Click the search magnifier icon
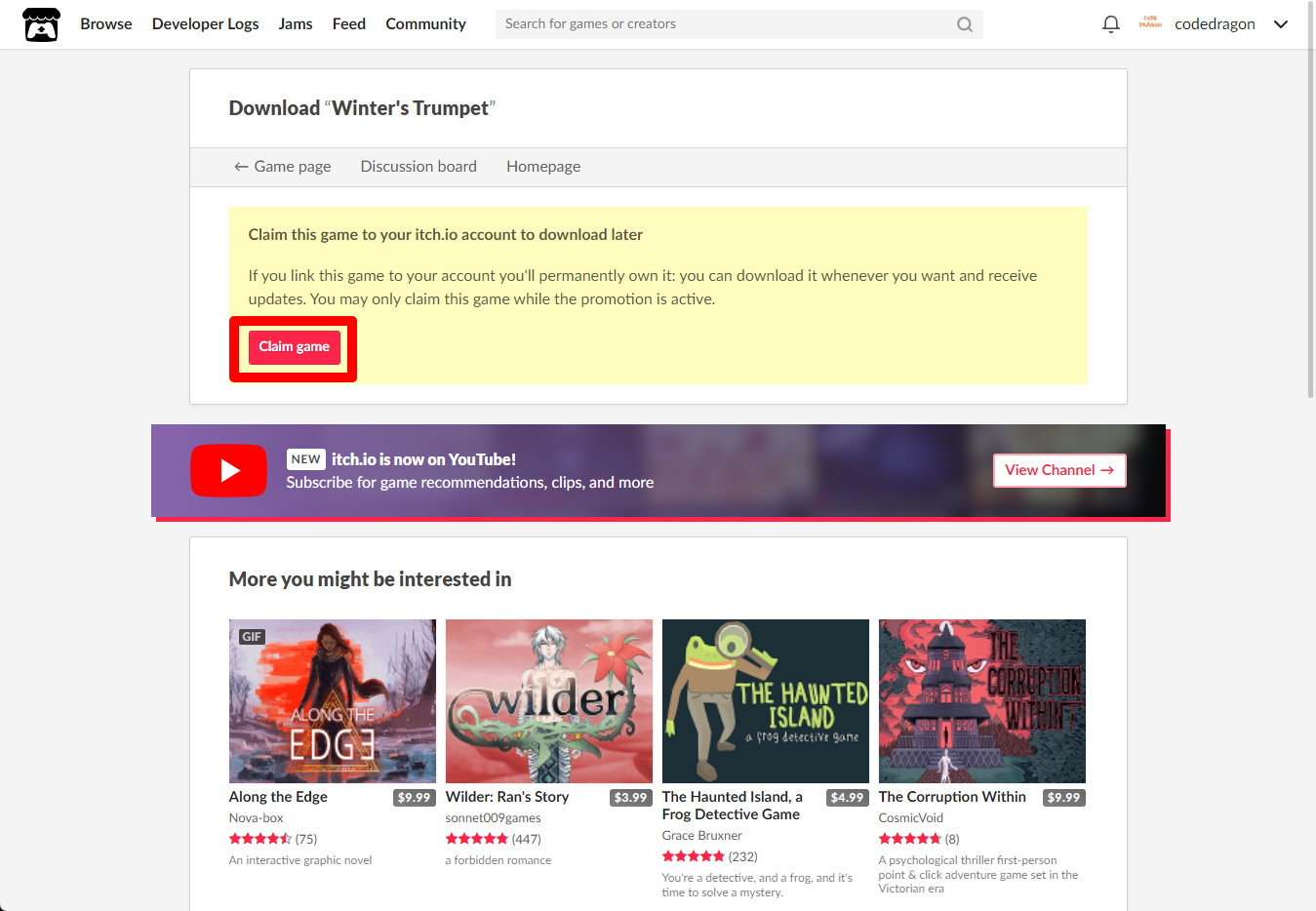Screen dimensions: 1316x911 click(964, 24)
